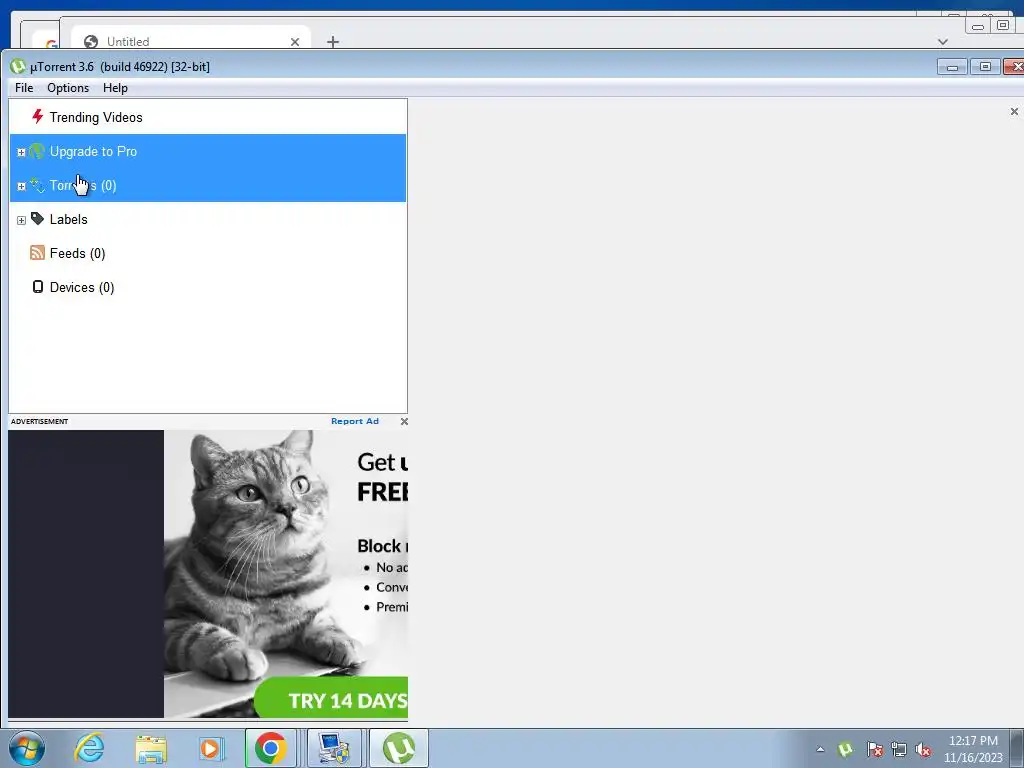Click the µTorrent taskbar button
Screen dimensions: 1024x768
[x=399, y=748]
